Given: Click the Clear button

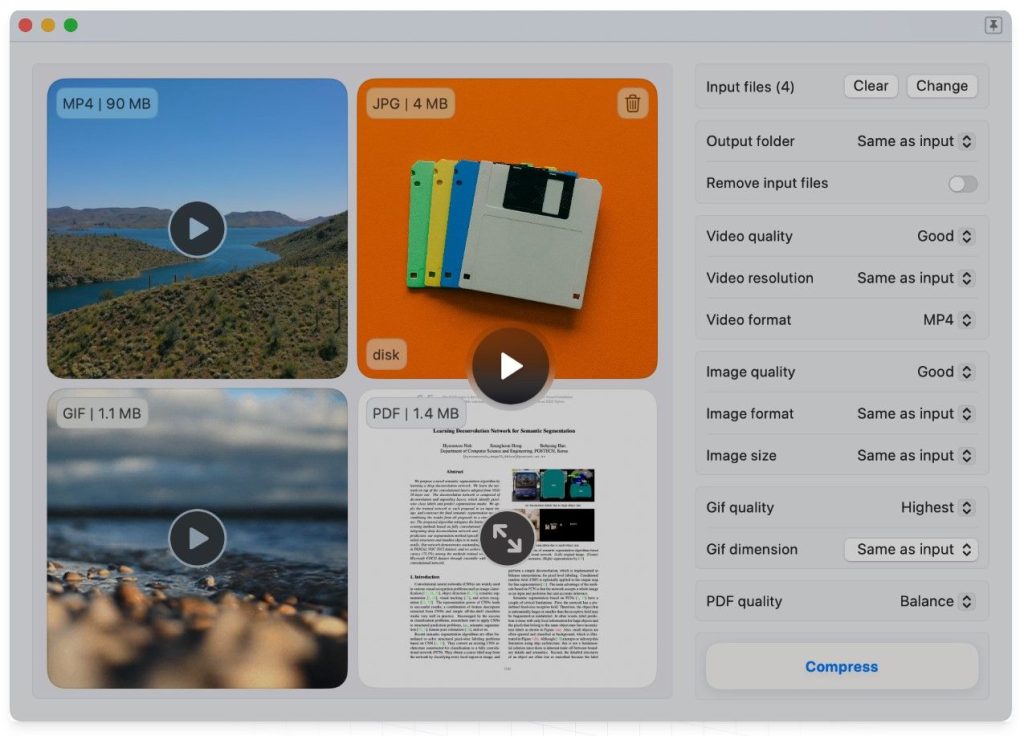Looking at the screenshot, I should [x=870, y=86].
